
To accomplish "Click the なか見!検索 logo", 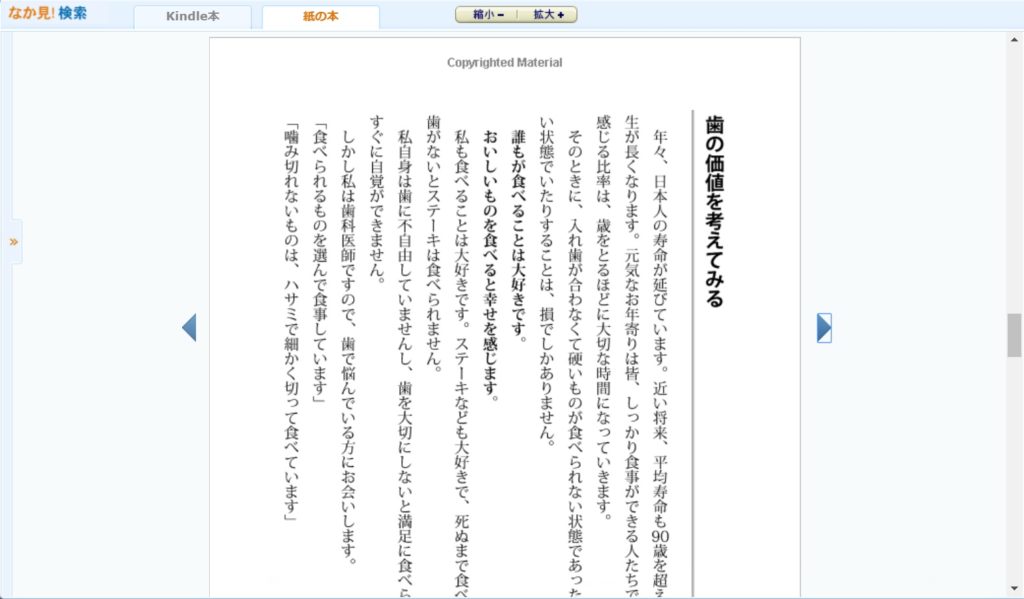I will 48,14.
